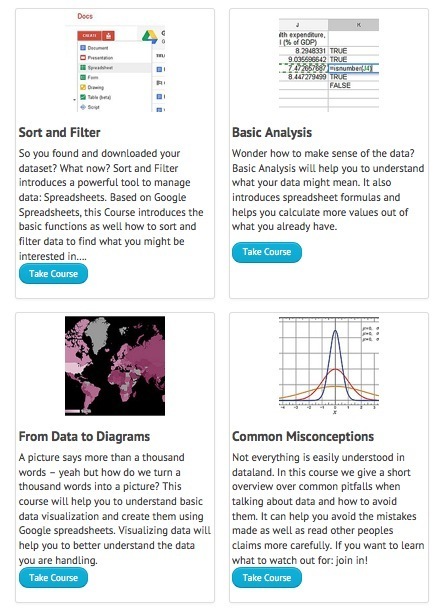The width and height of the screenshot is (443, 612).
Task: Click the red CREATE button in thumbnail
Action: [x=89, y=36]
